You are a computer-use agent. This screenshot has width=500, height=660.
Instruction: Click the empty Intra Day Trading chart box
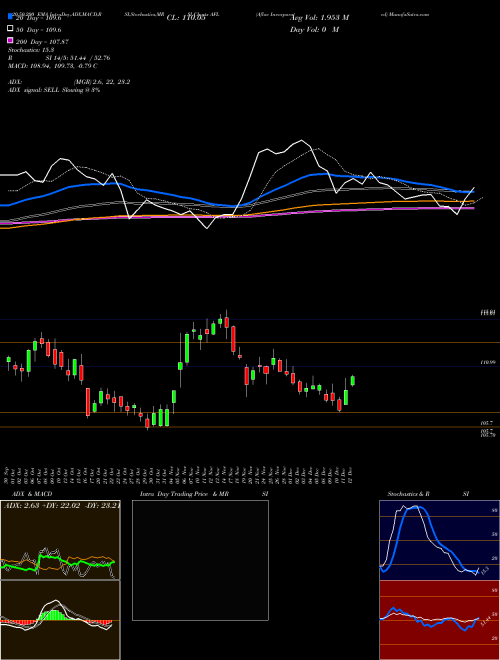(x=200, y=560)
